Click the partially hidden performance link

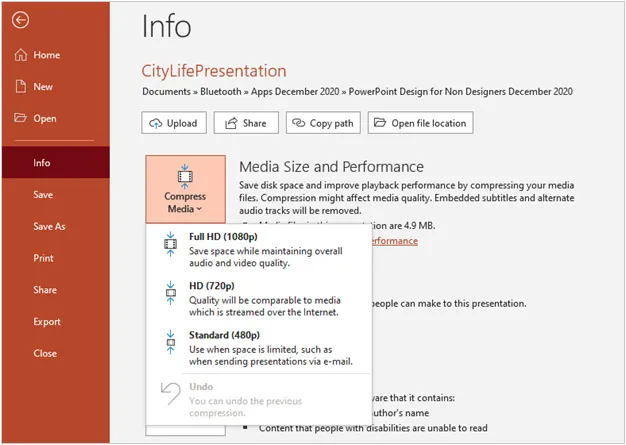pos(394,241)
